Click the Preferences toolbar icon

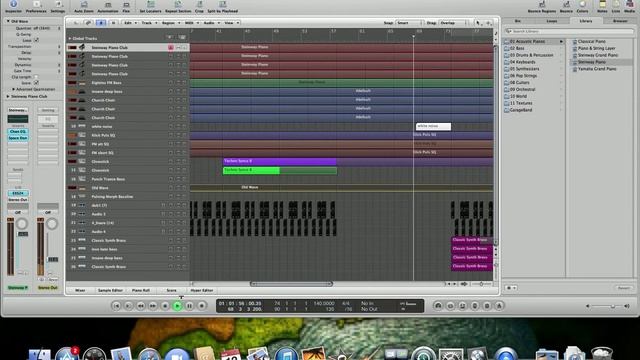point(36,6)
